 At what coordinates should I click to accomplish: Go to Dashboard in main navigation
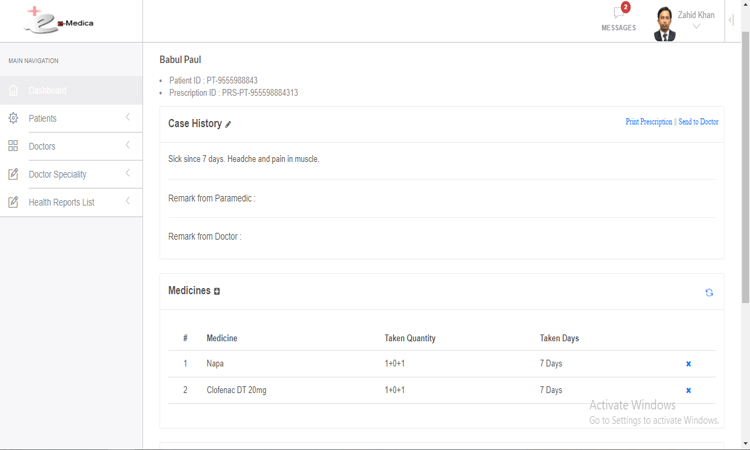(48, 91)
